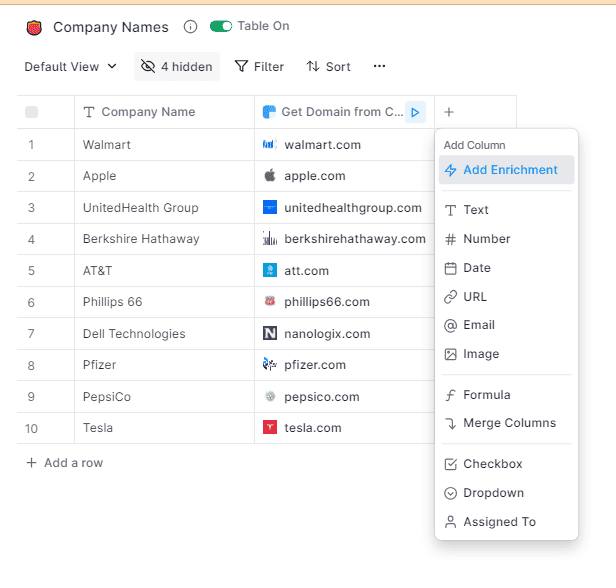Screen dimensions: 616x588
Task: Add a Formula column
Action: pos(506,395)
